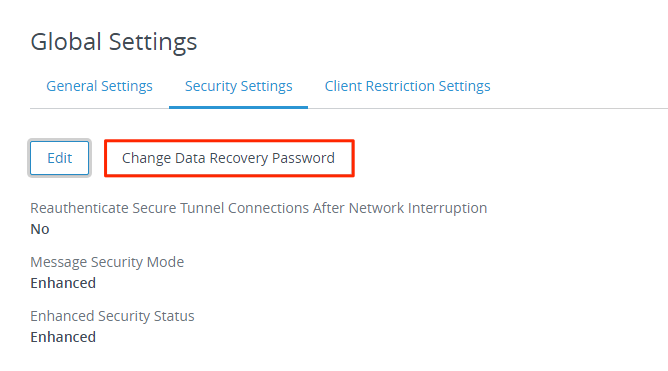Click the Edit button
Screen dimensions: 668x371
60,158
